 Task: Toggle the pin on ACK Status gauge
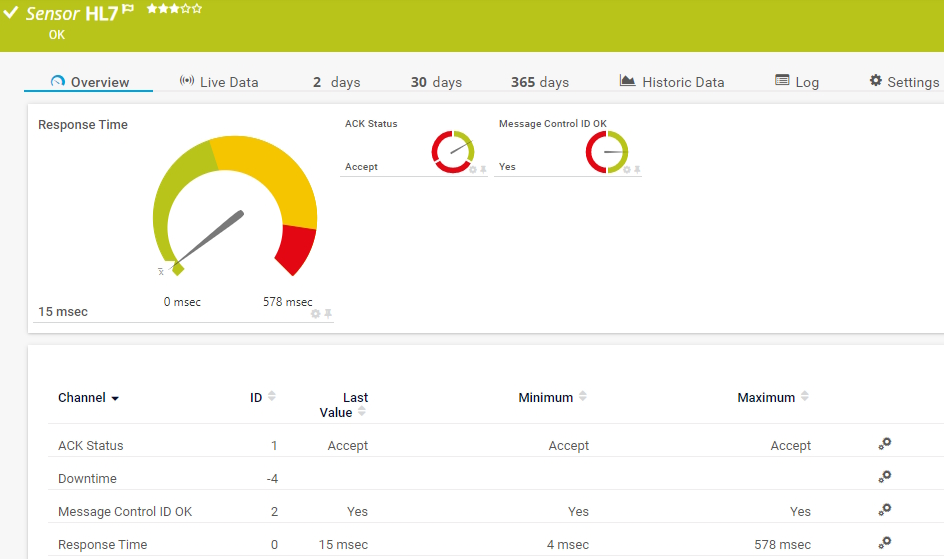(484, 170)
